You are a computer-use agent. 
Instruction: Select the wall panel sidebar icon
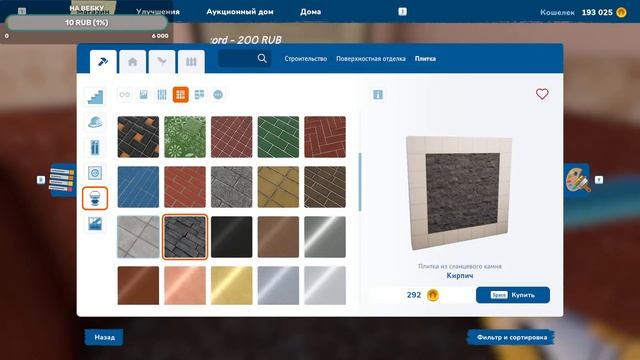point(95,224)
